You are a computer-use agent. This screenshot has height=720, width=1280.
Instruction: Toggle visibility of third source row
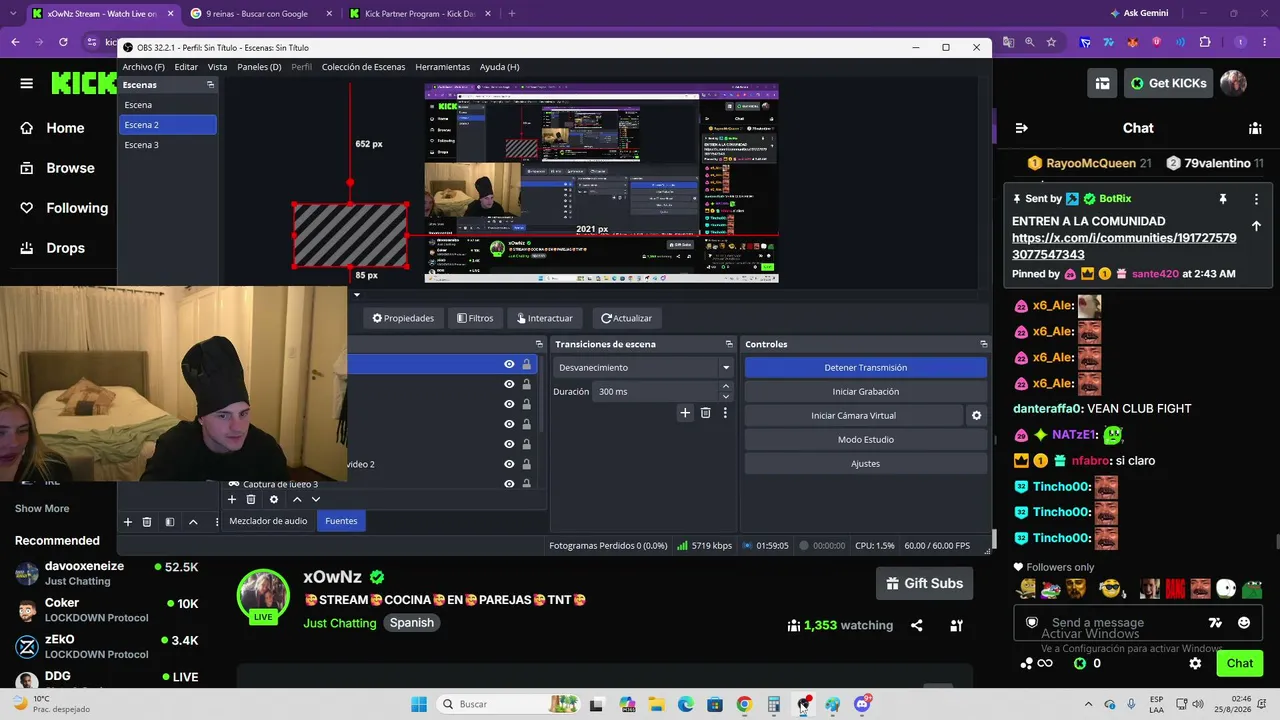(509, 404)
